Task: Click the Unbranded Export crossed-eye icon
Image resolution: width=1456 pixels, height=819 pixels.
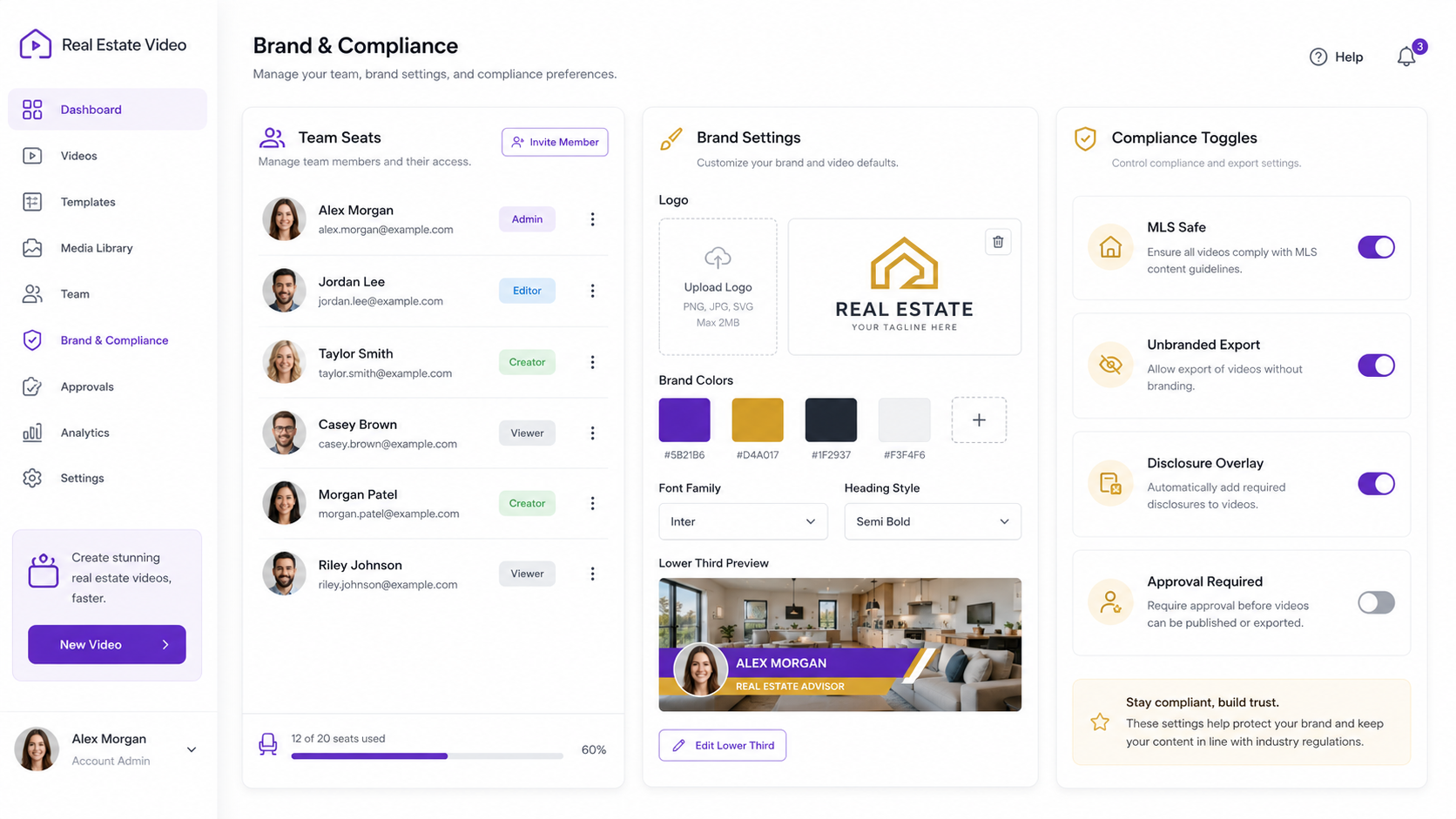Action: (x=1110, y=365)
